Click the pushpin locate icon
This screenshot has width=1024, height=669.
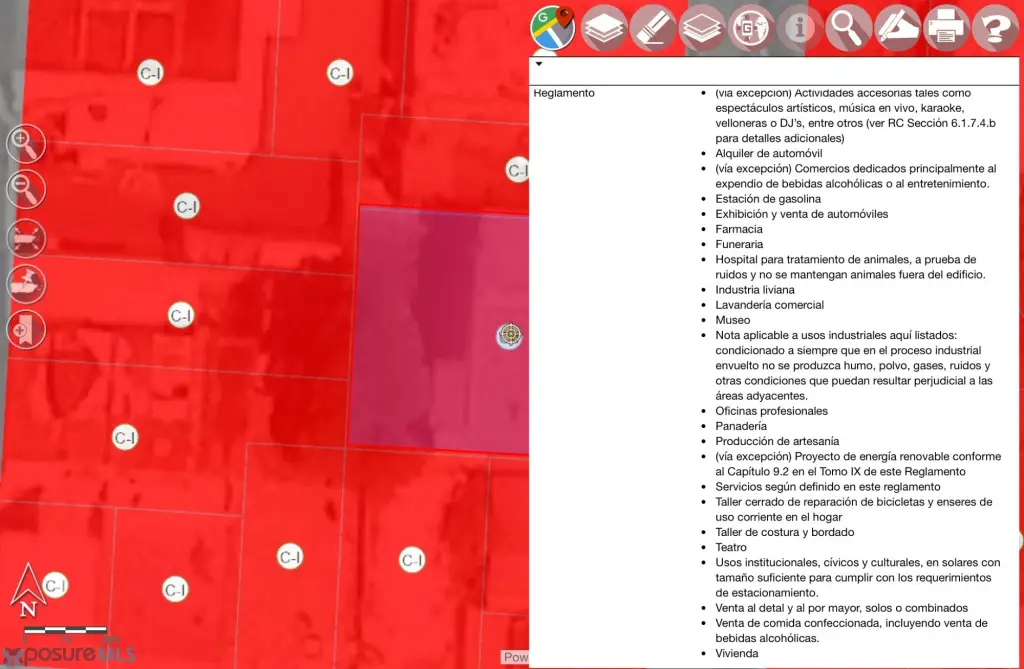coord(26,284)
